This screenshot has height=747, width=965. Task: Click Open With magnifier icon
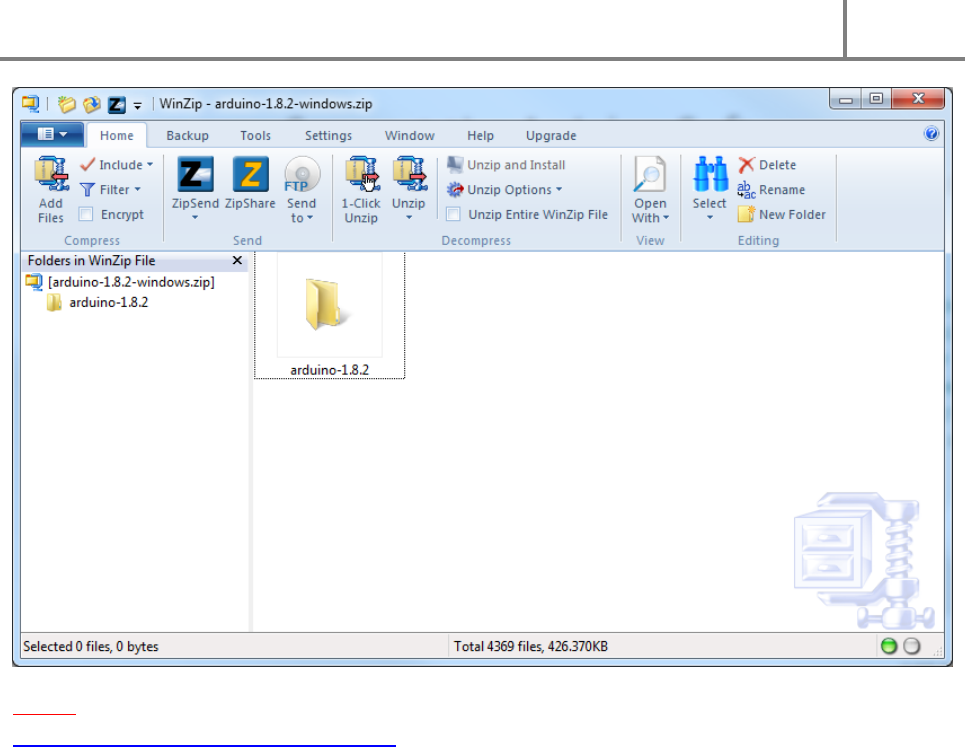tap(650, 175)
